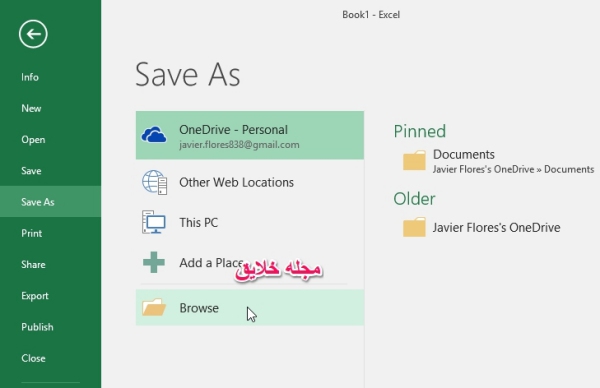Click the green plus Add a Place icon
This screenshot has width=600, height=388.
pos(154,262)
